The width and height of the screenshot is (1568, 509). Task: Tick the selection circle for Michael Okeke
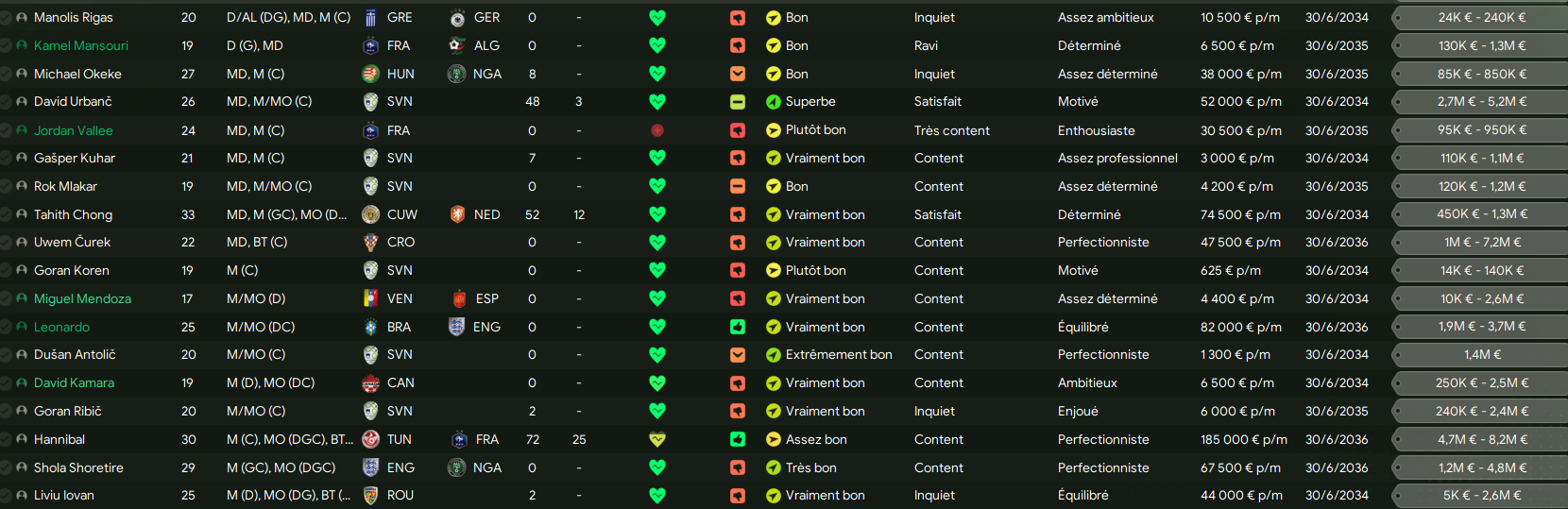[x=7, y=74]
